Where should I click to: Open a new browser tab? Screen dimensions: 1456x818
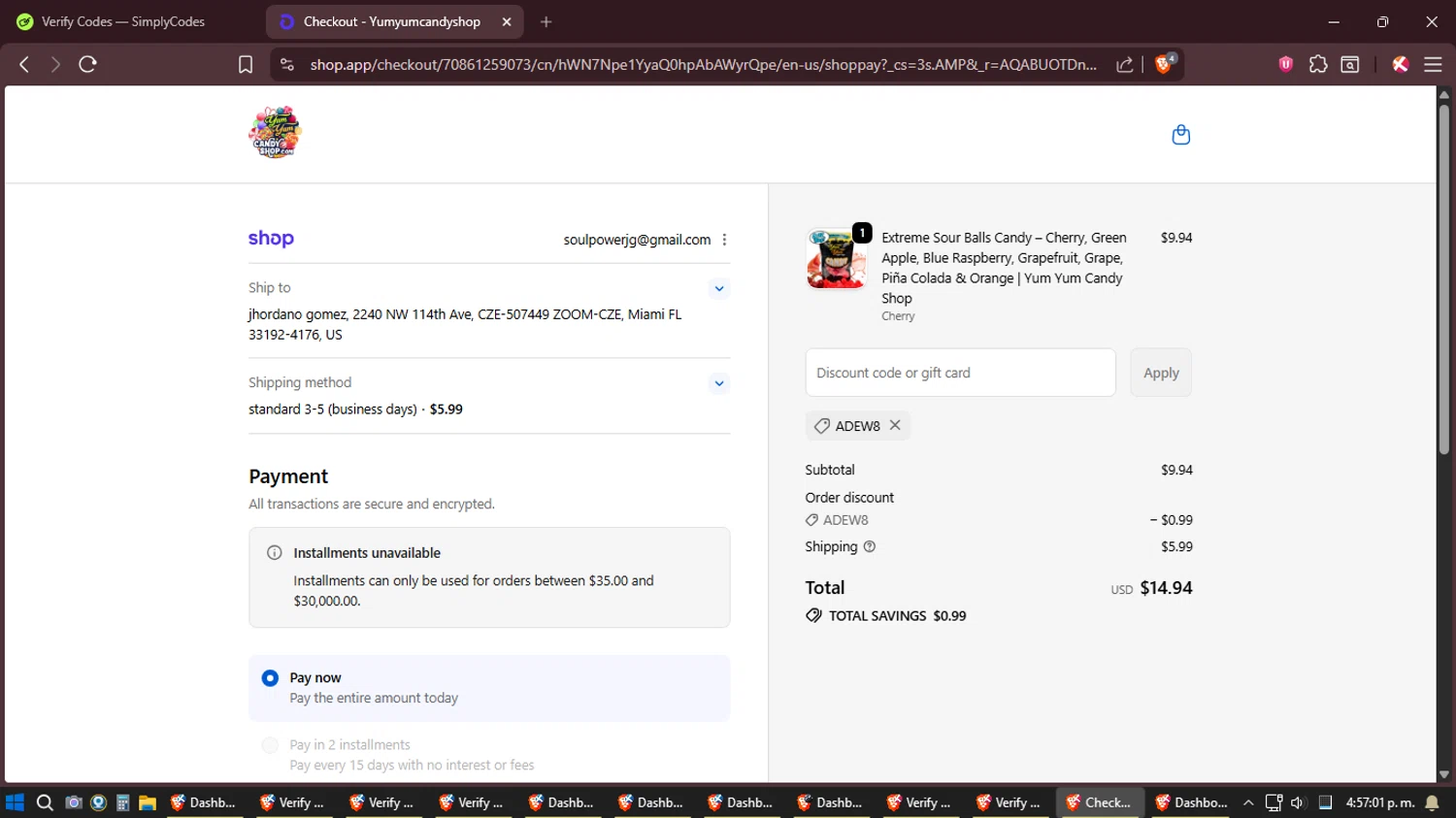coord(546,21)
